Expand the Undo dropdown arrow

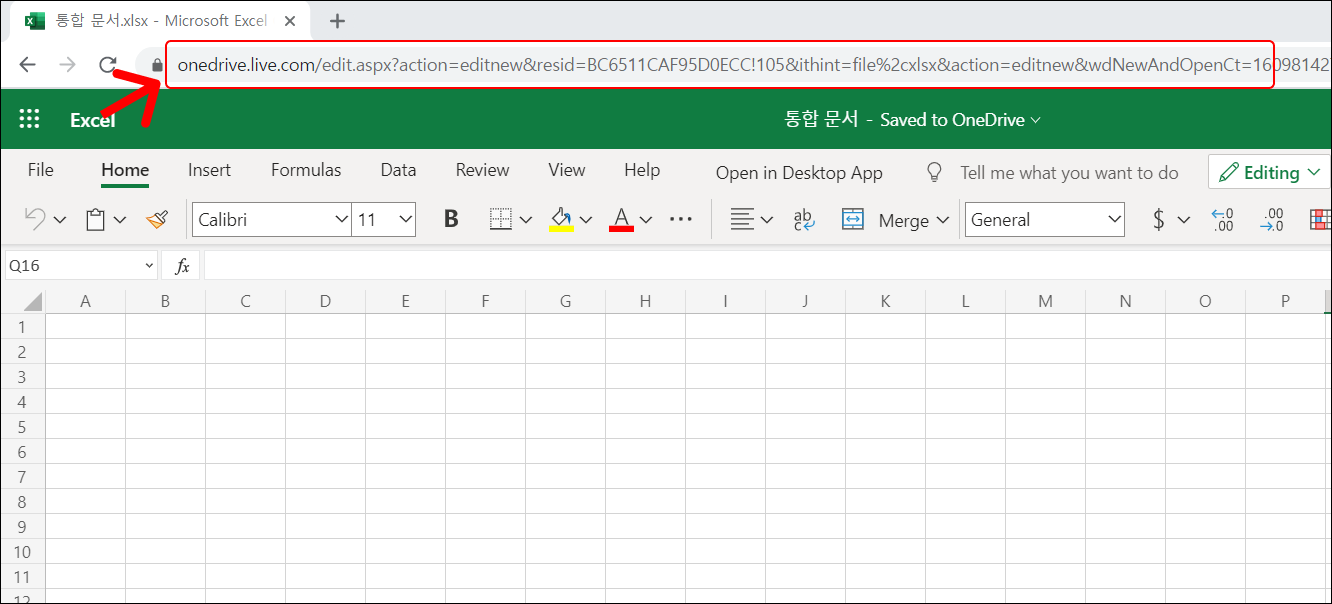[60, 220]
